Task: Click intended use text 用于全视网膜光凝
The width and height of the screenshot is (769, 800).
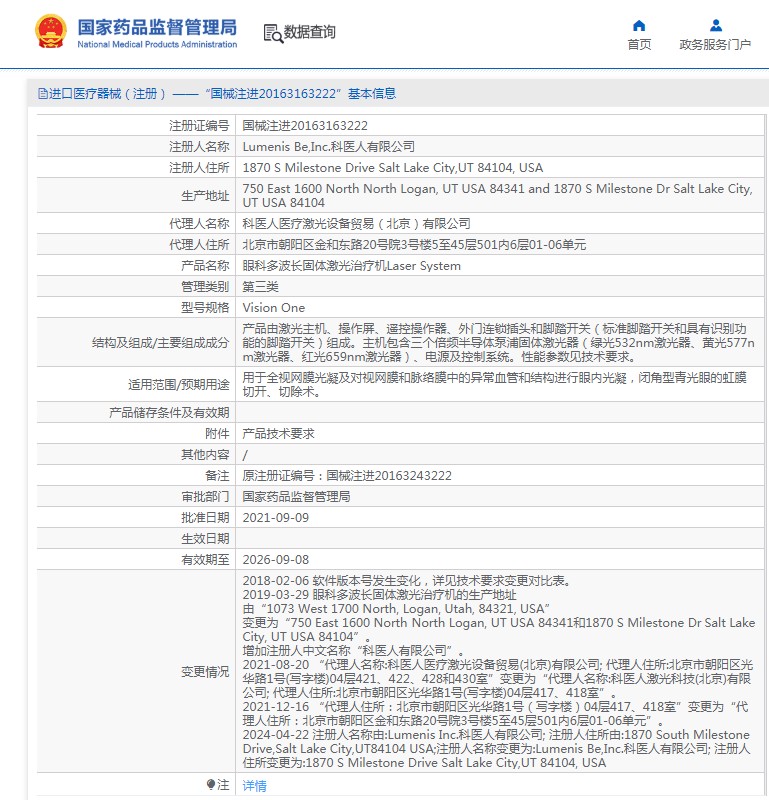Action: pyautogui.click(x=494, y=384)
